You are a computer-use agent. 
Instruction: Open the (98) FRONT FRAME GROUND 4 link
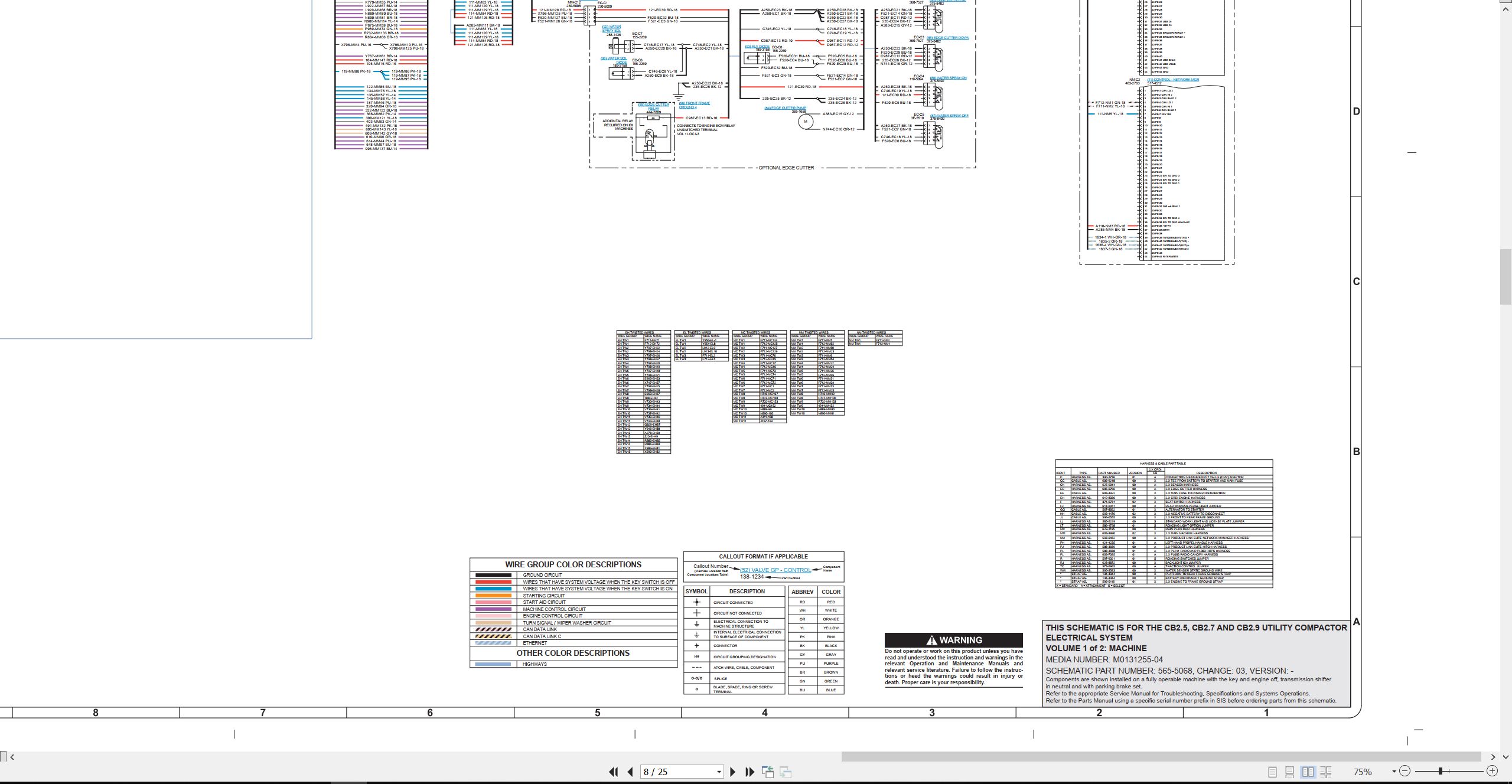pos(694,105)
